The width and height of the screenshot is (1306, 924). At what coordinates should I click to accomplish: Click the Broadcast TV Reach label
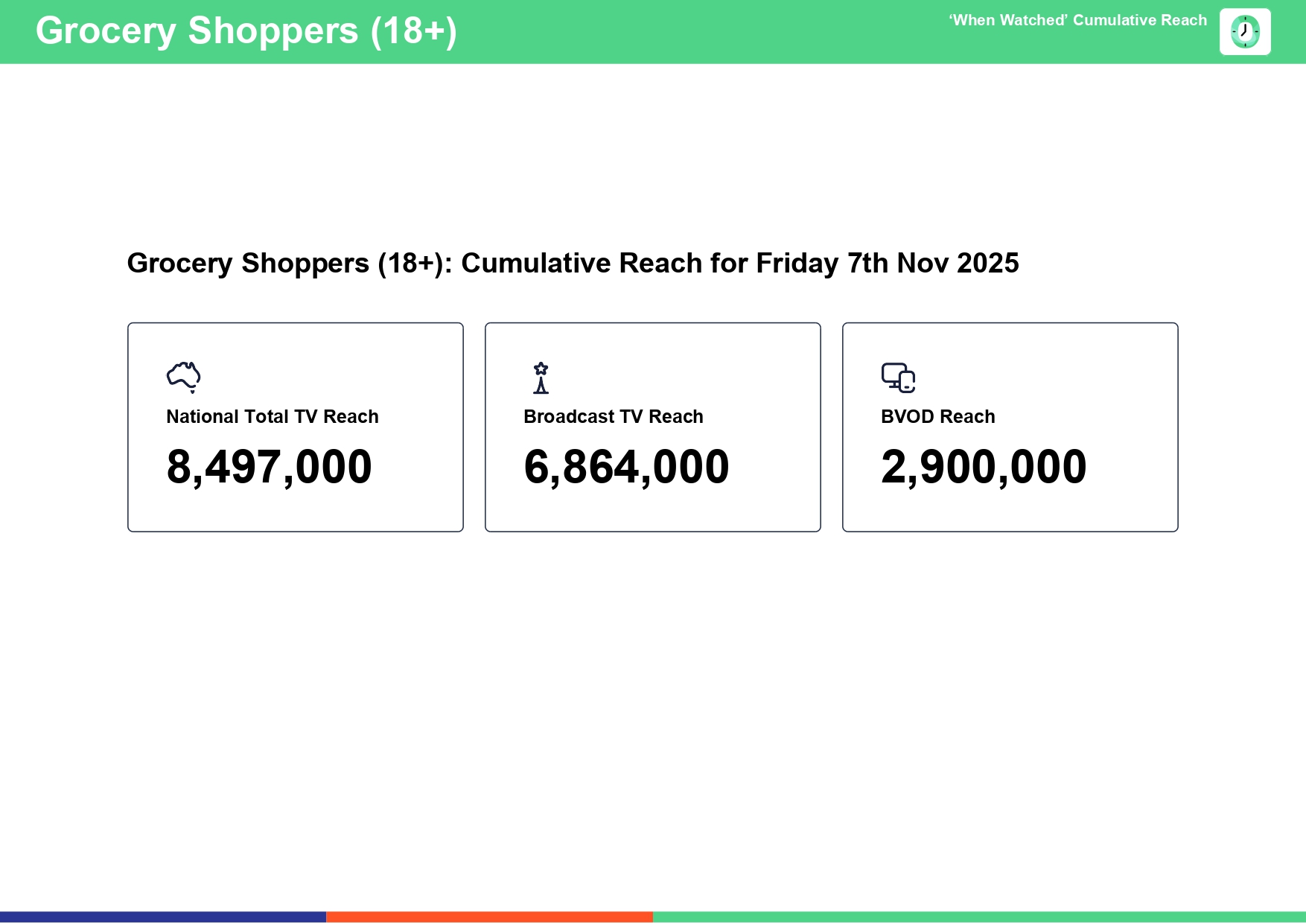click(613, 417)
